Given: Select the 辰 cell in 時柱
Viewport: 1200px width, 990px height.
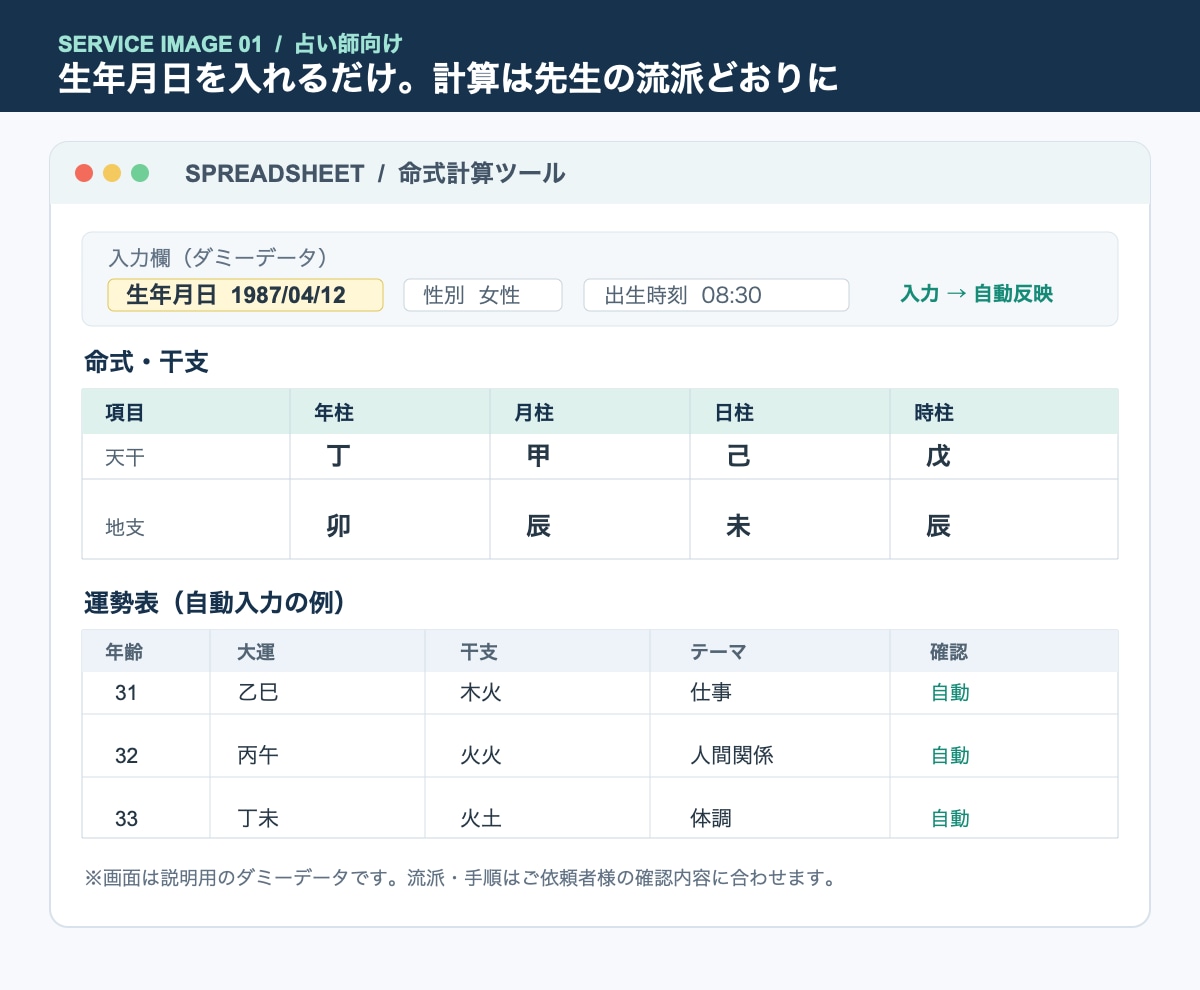Looking at the screenshot, I should 1004,519.
